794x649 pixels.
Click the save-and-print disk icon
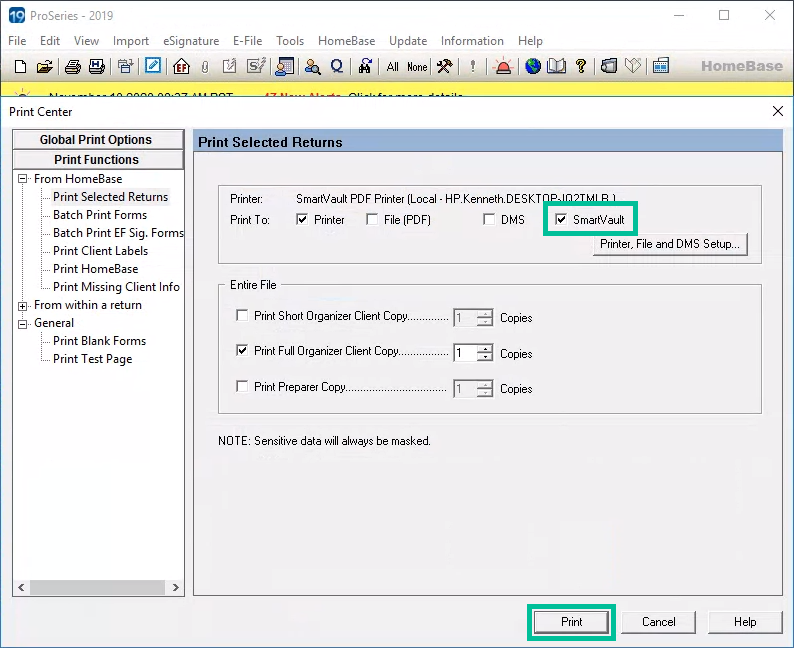(x=97, y=66)
